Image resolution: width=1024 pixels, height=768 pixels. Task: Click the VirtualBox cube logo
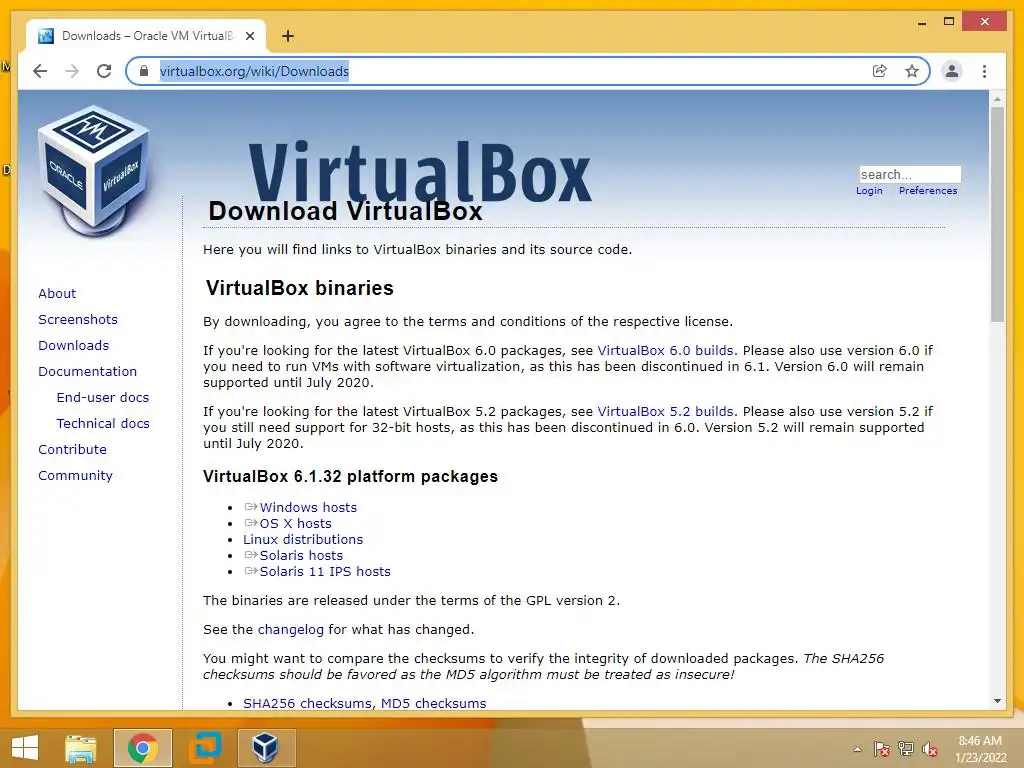click(x=94, y=170)
